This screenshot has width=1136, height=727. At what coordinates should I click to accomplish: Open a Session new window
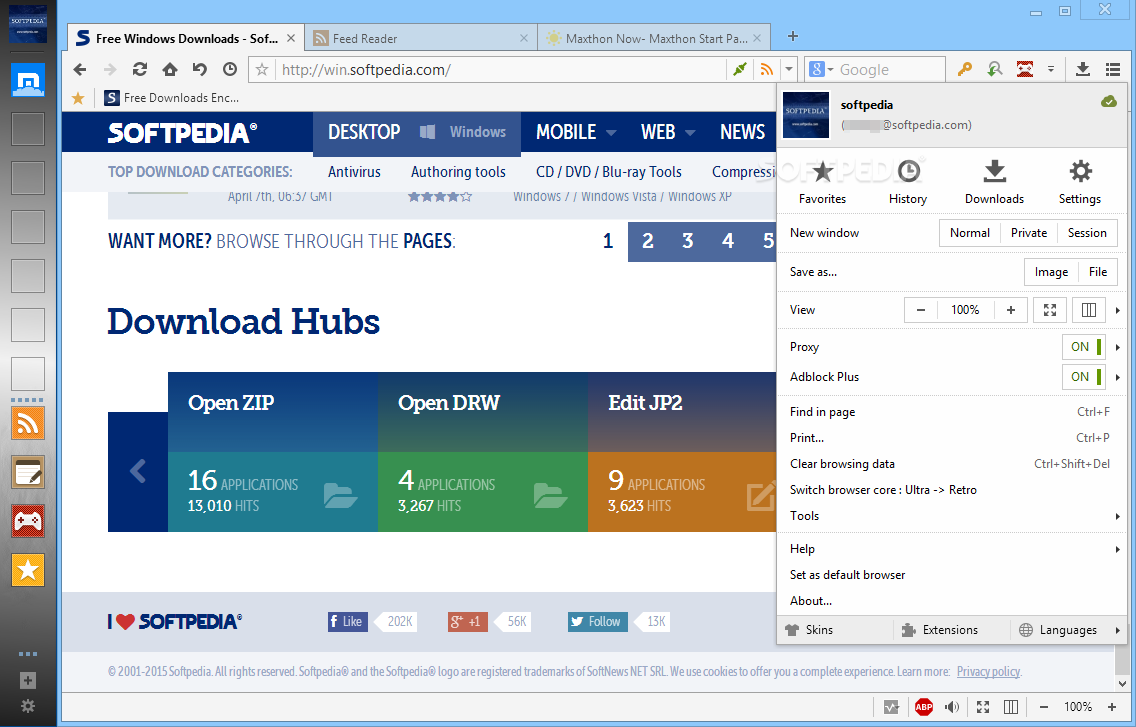1087,233
